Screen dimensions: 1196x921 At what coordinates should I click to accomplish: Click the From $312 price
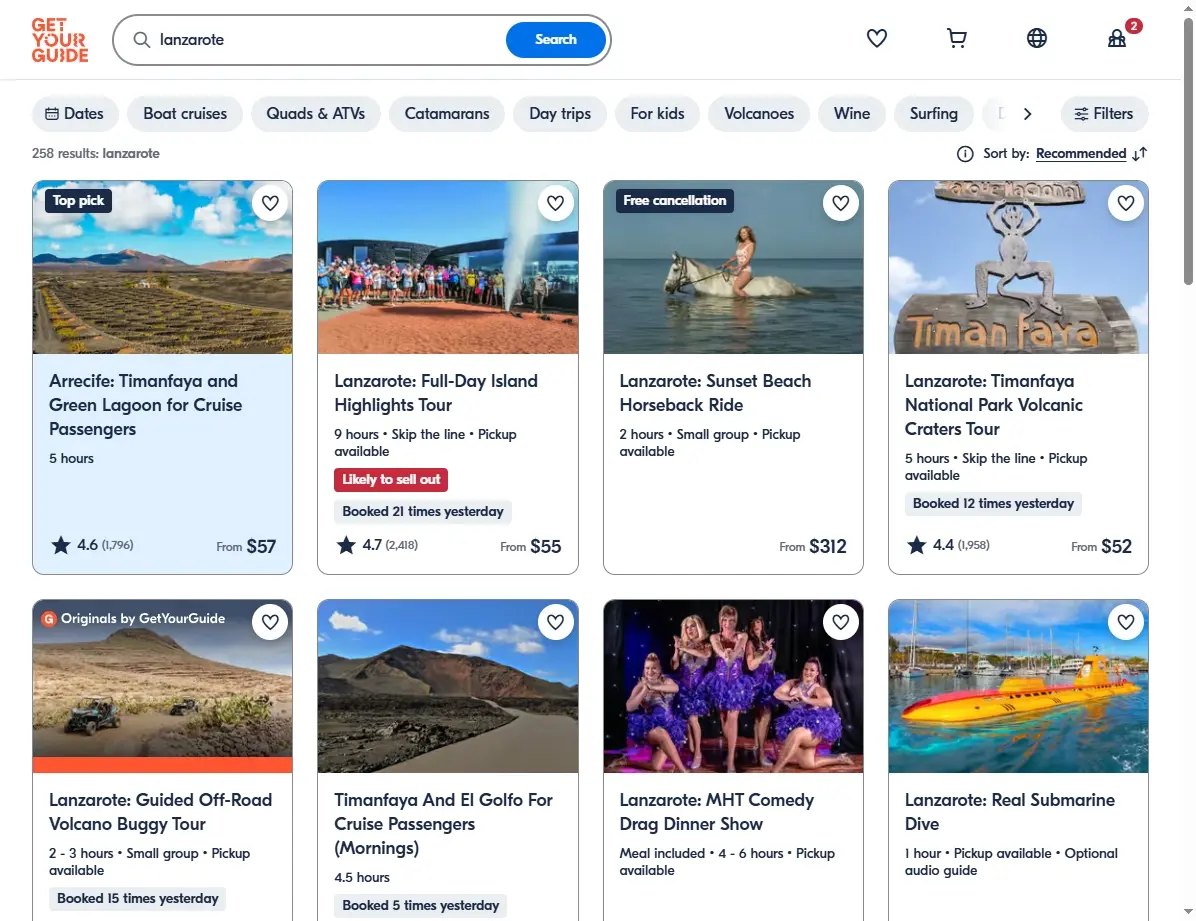coord(812,546)
